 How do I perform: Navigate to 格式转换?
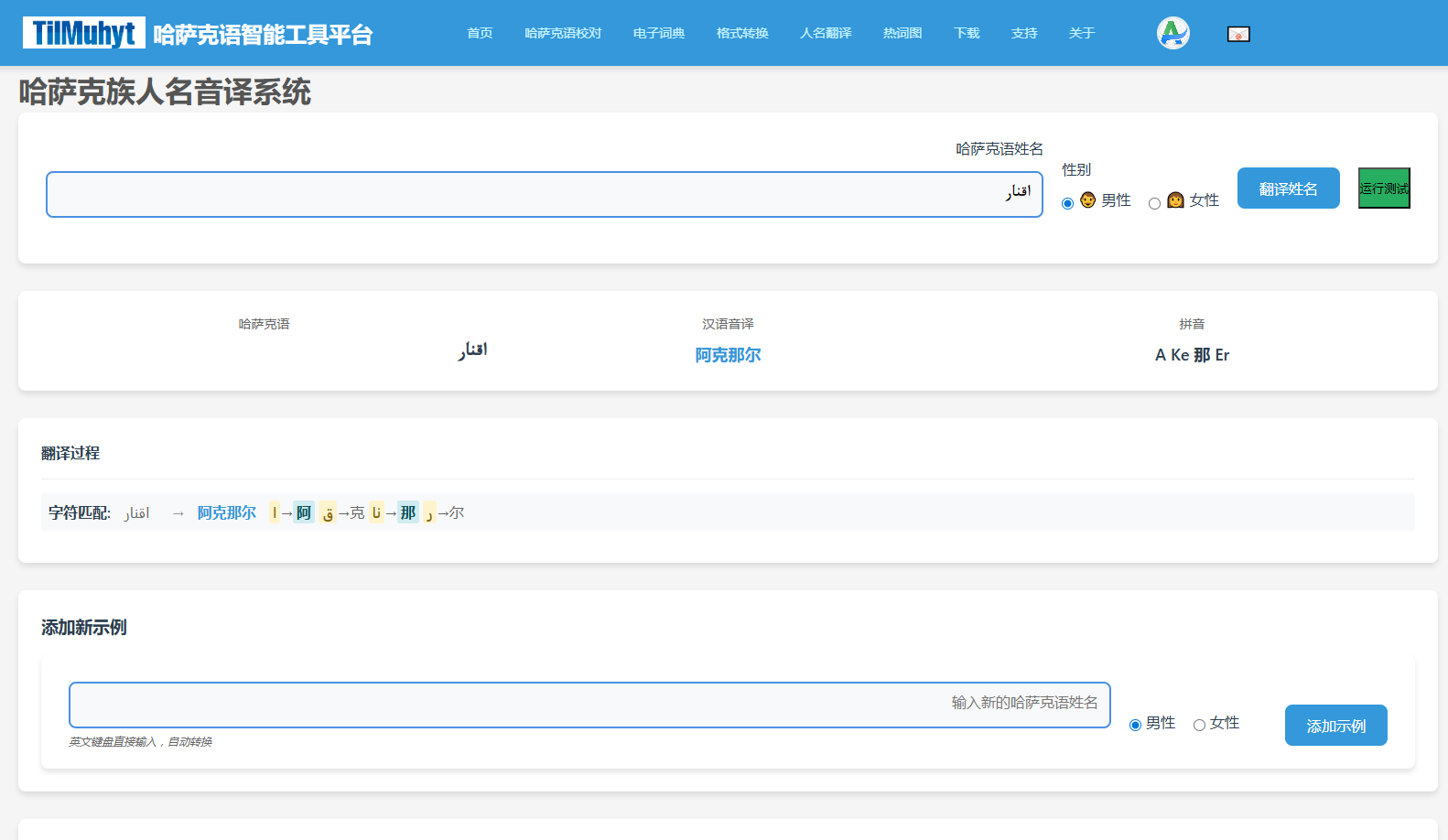coord(742,33)
